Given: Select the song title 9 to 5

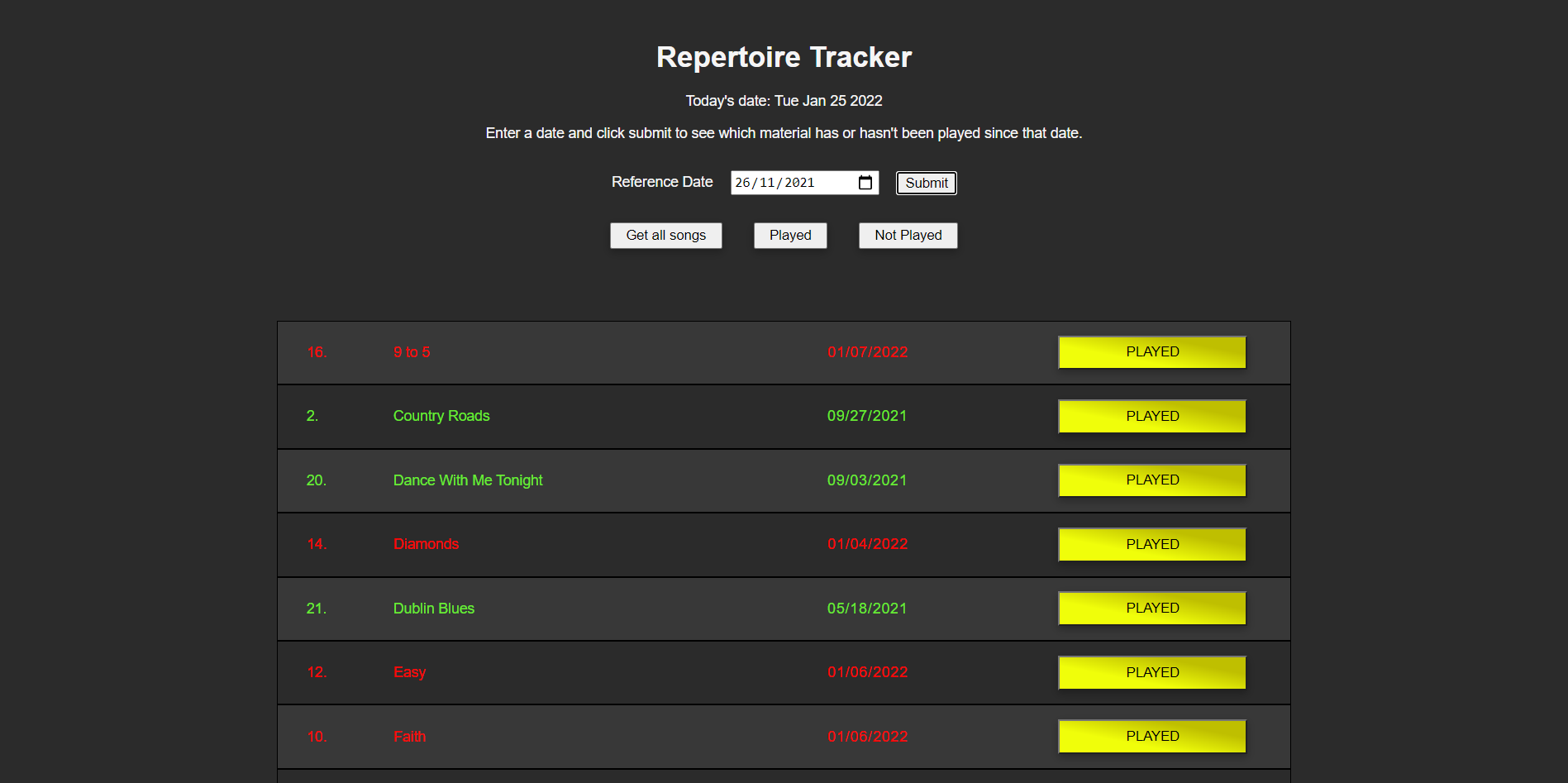Looking at the screenshot, I should 412,352.
